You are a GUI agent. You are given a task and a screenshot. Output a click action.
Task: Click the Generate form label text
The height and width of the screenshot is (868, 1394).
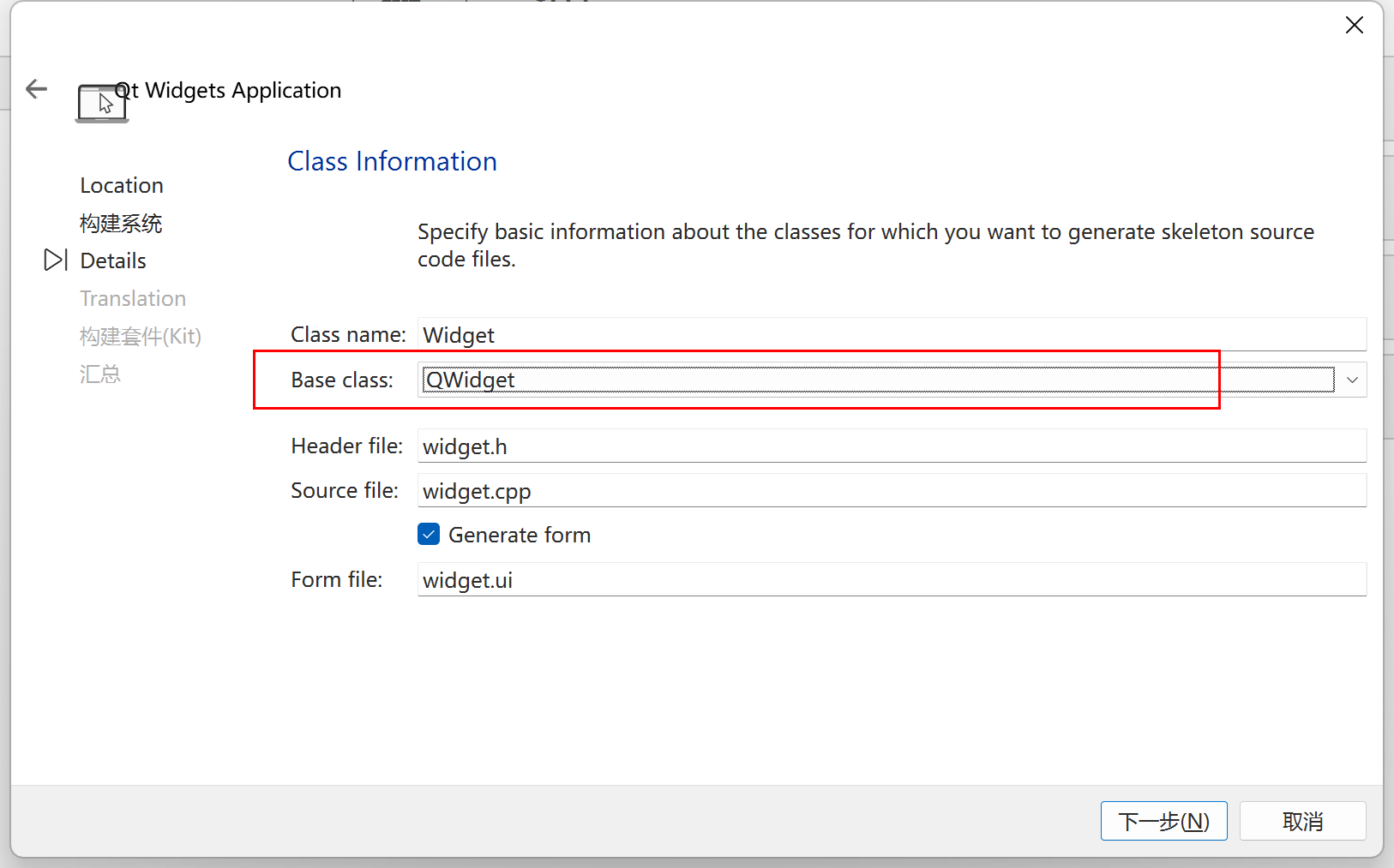tap(520, 535)
